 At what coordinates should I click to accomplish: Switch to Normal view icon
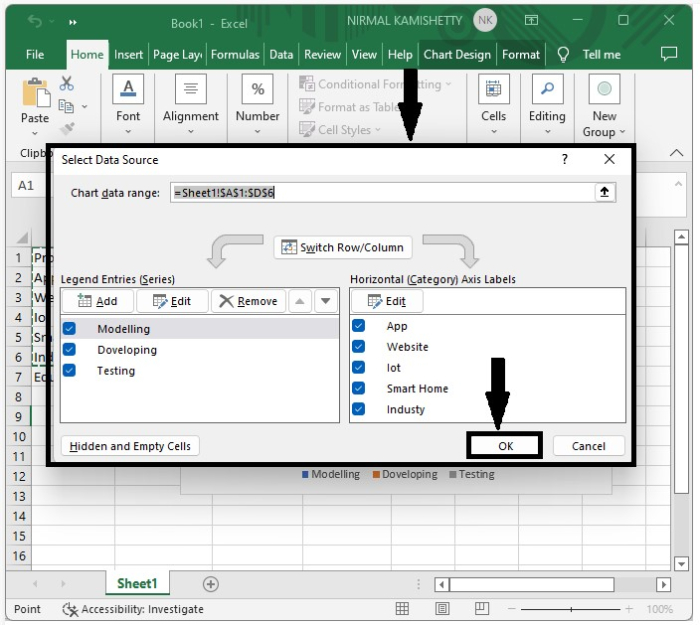402,608
